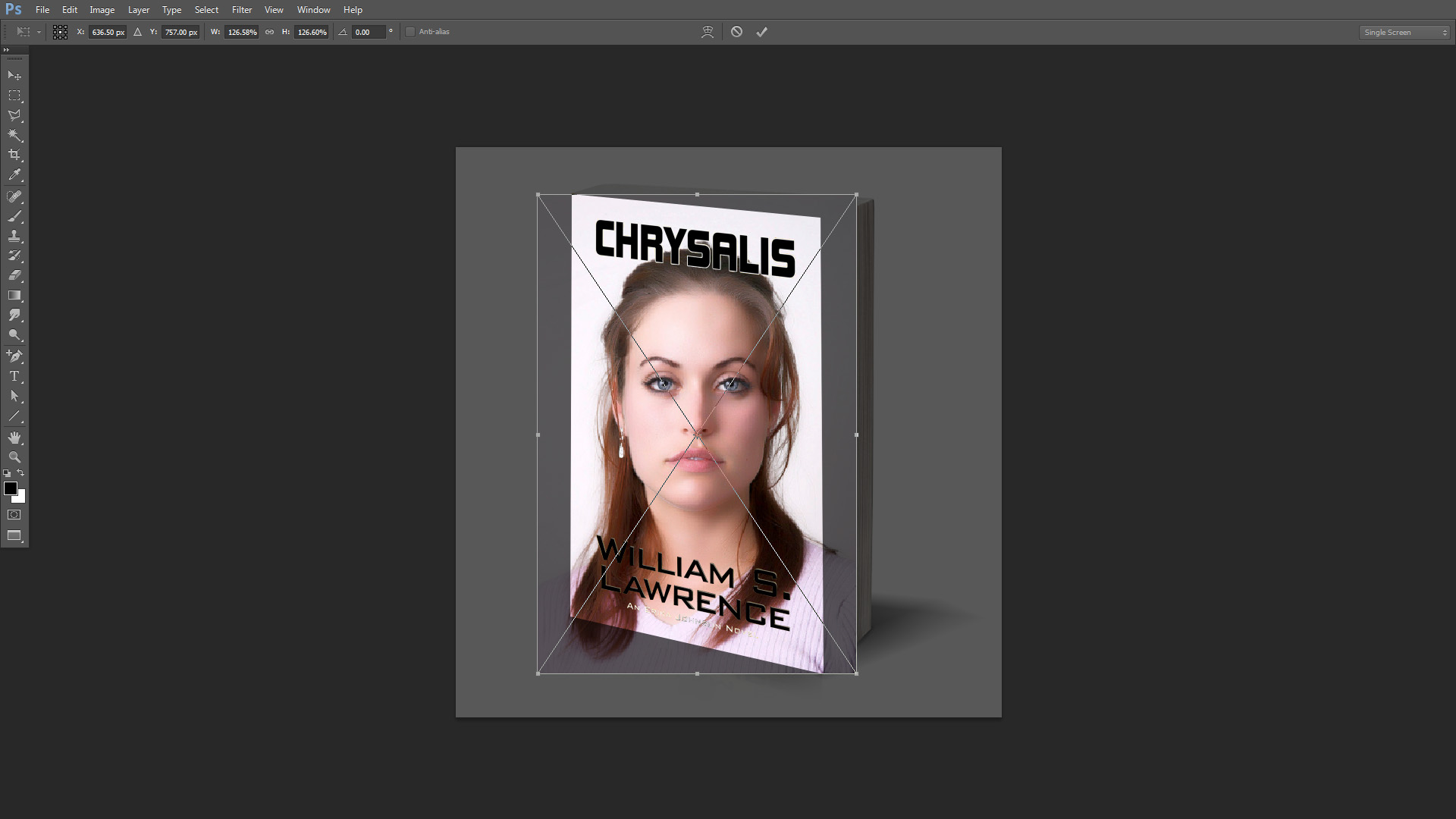Image resolution: width=1456 pixels, height=819 pixels.
Task: Select the Magic Wand tool
Action: 14,135
